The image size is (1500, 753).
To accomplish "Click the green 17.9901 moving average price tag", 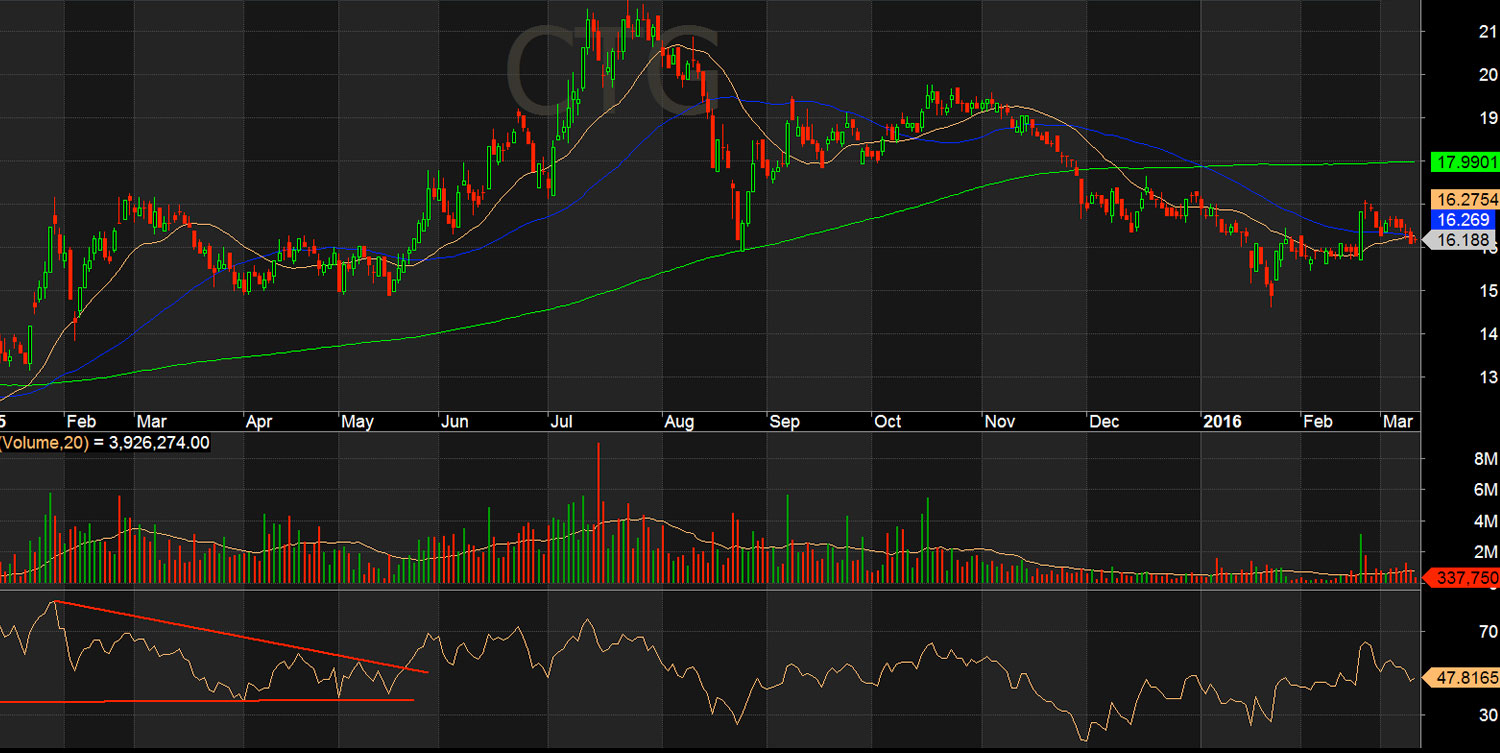I will click(x=1464, y=161).
